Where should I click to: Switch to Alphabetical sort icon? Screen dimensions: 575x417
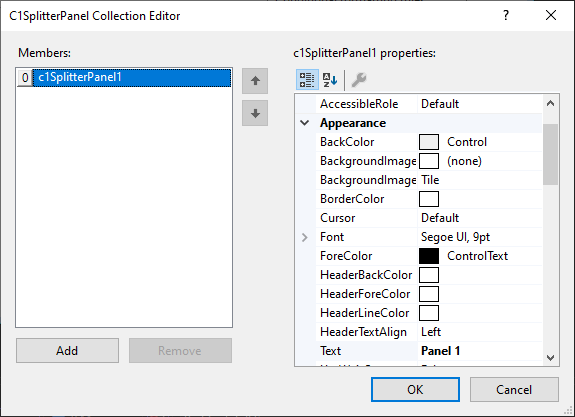pos(330,80)
